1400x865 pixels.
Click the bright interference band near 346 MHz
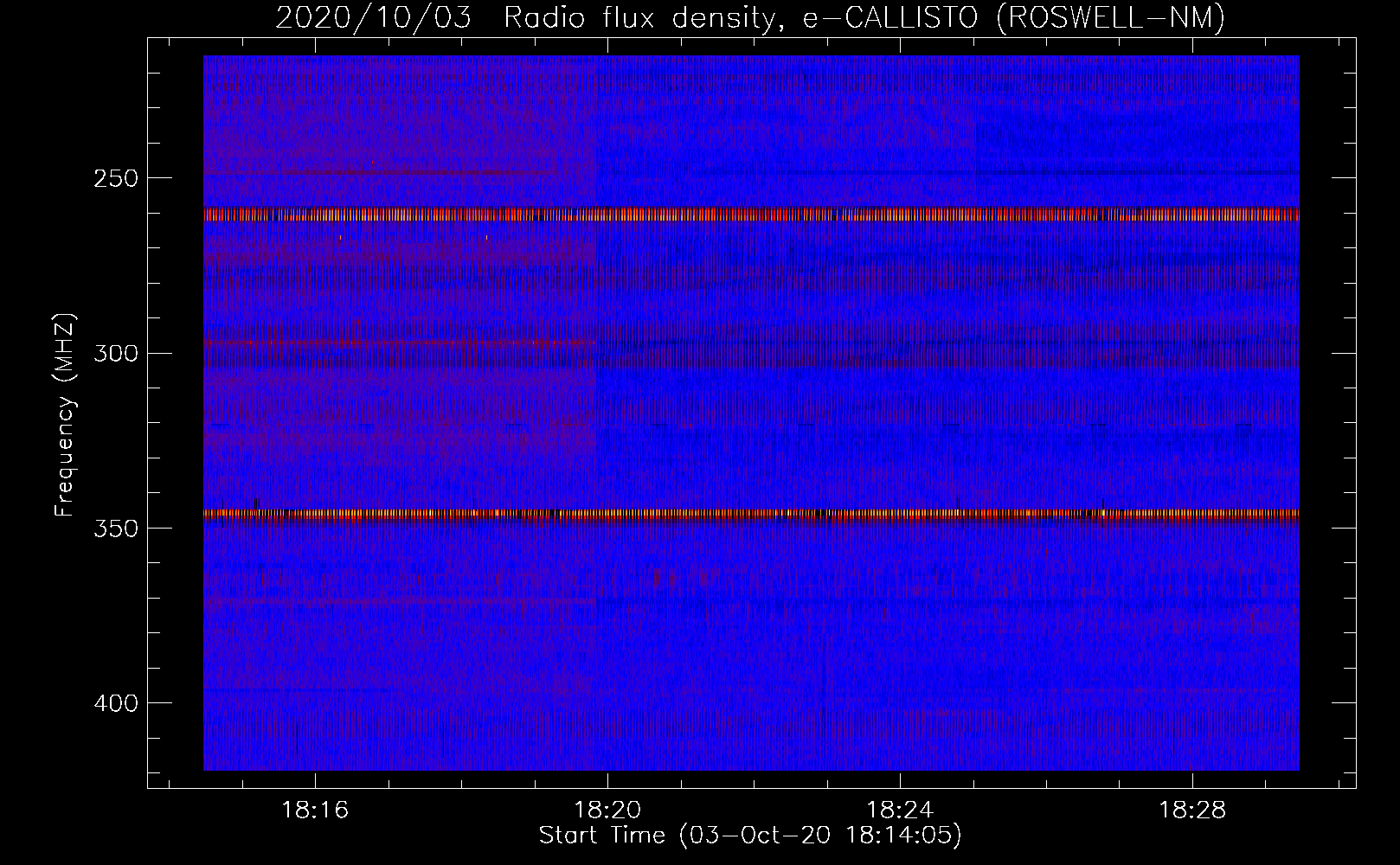pos(751,514)
